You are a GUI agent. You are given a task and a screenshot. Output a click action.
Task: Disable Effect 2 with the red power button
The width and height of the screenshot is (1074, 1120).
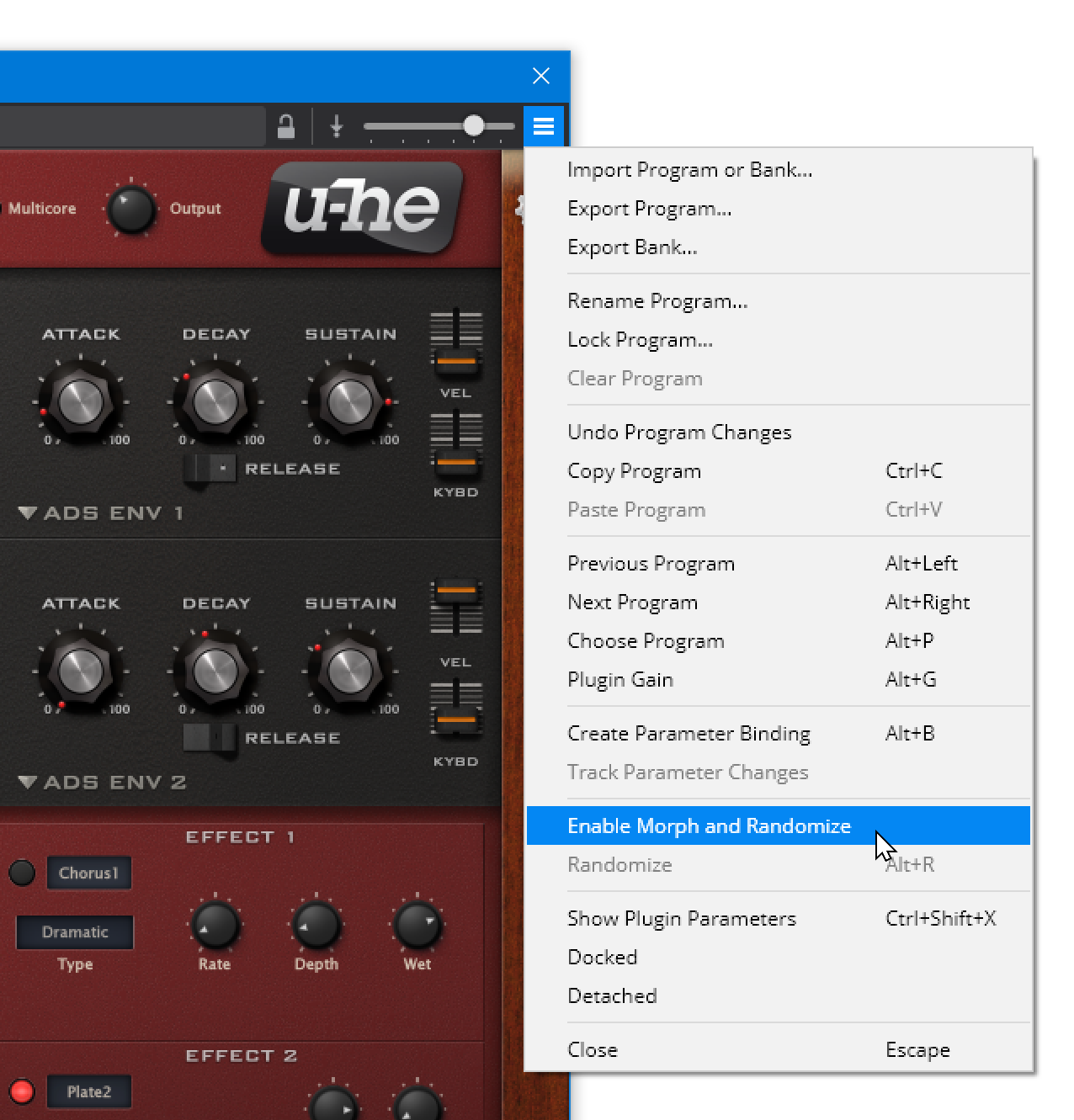pos(22,1091)
